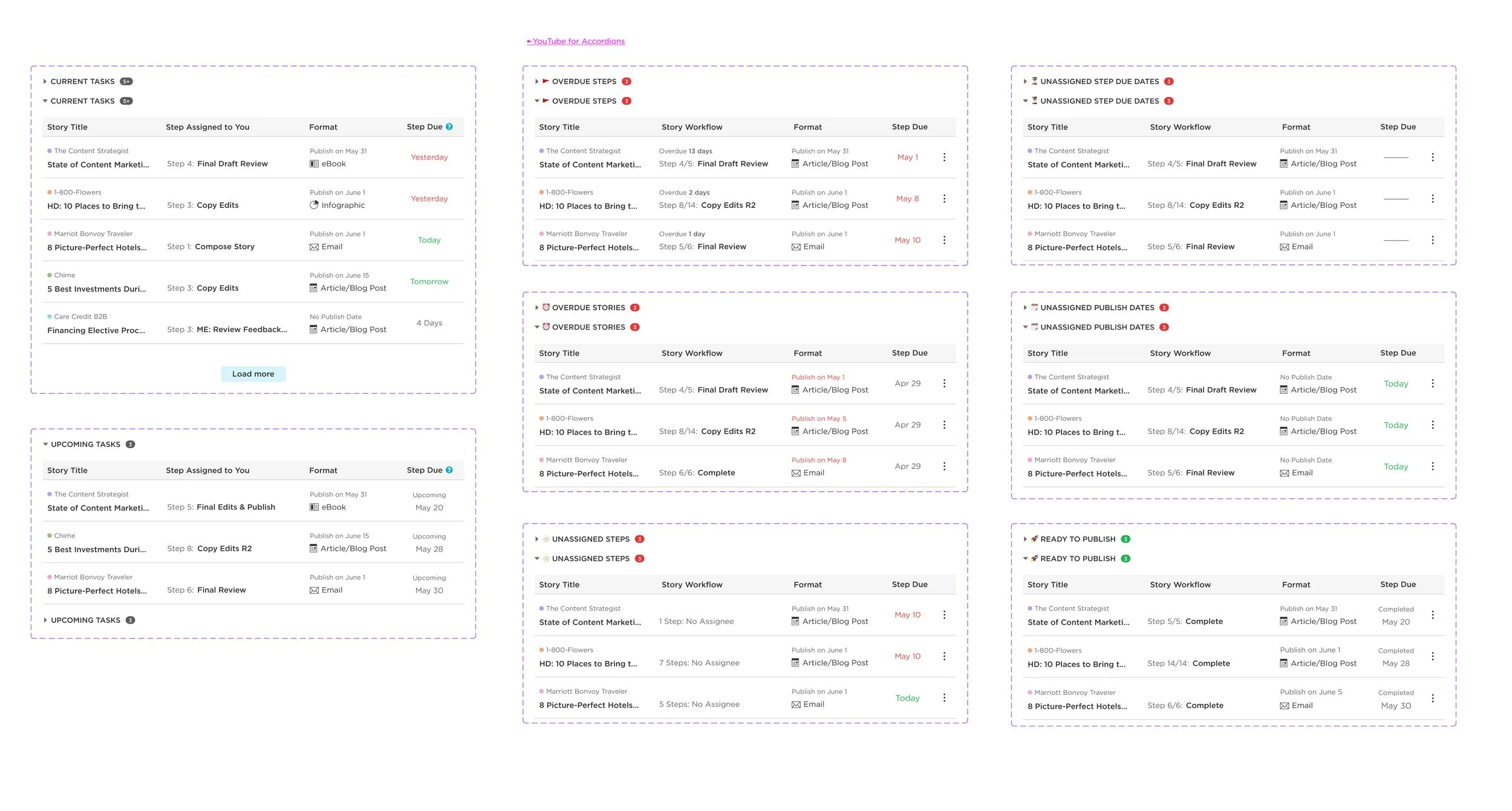The height and width of the screenshot is (811, 1512).
Task: Expand collapsed Overdue Steps accordion
Action: tap(536, 82)
